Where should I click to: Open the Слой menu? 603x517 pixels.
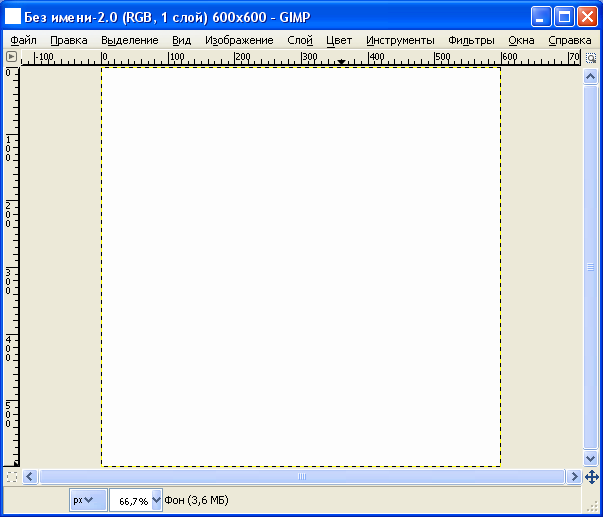pos(300,40)
